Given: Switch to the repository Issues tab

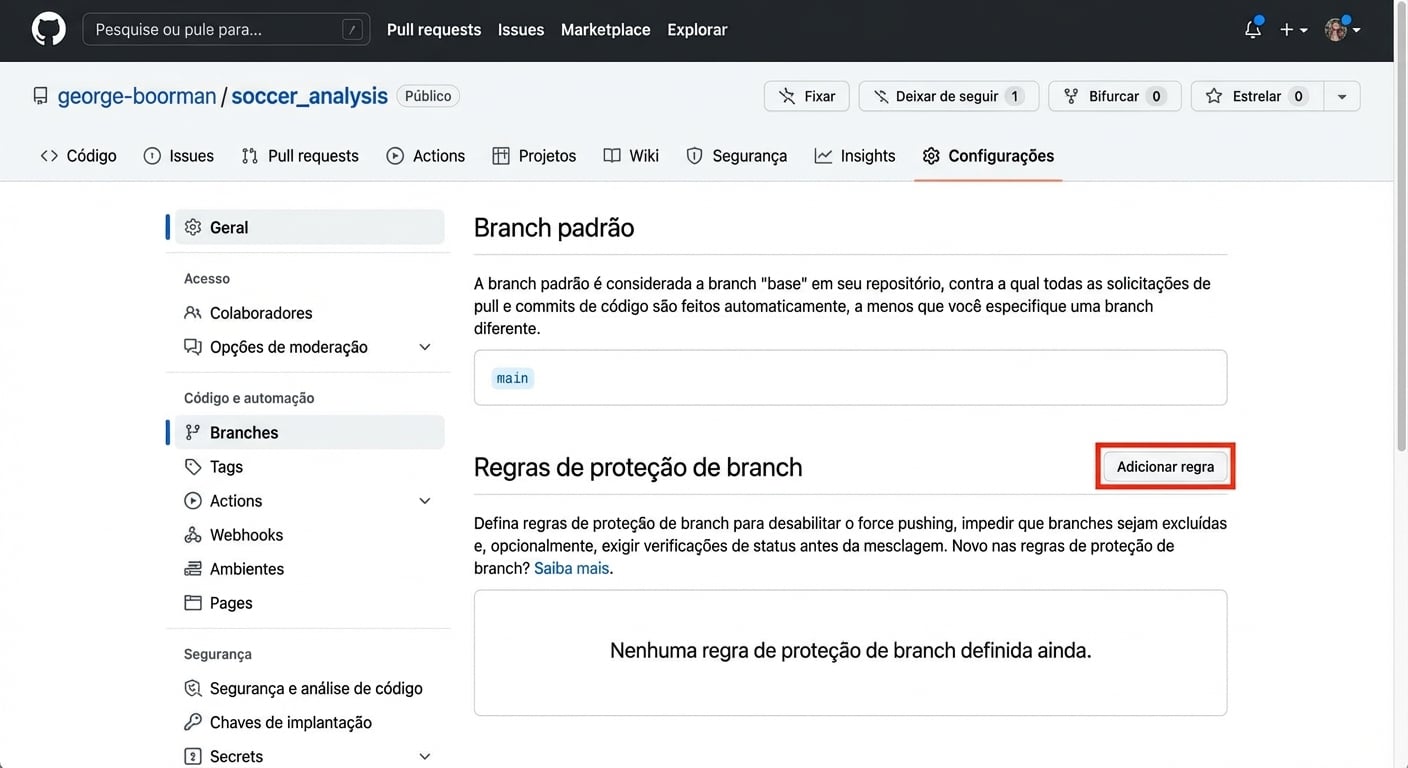Looking at the screenshot, I should click(x=179, y=156).
